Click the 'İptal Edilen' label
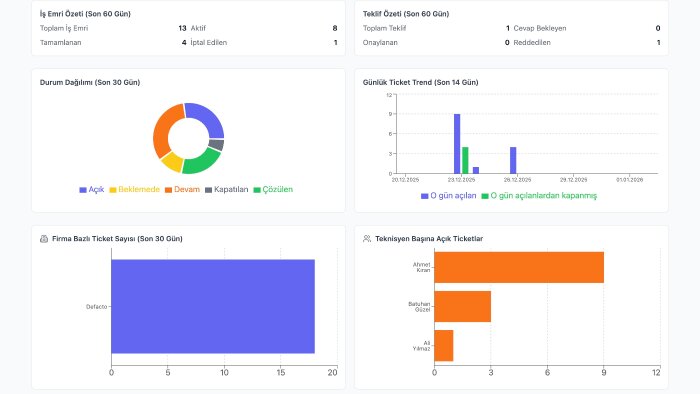This screenshot has width=700, height=394. [208, 42]
